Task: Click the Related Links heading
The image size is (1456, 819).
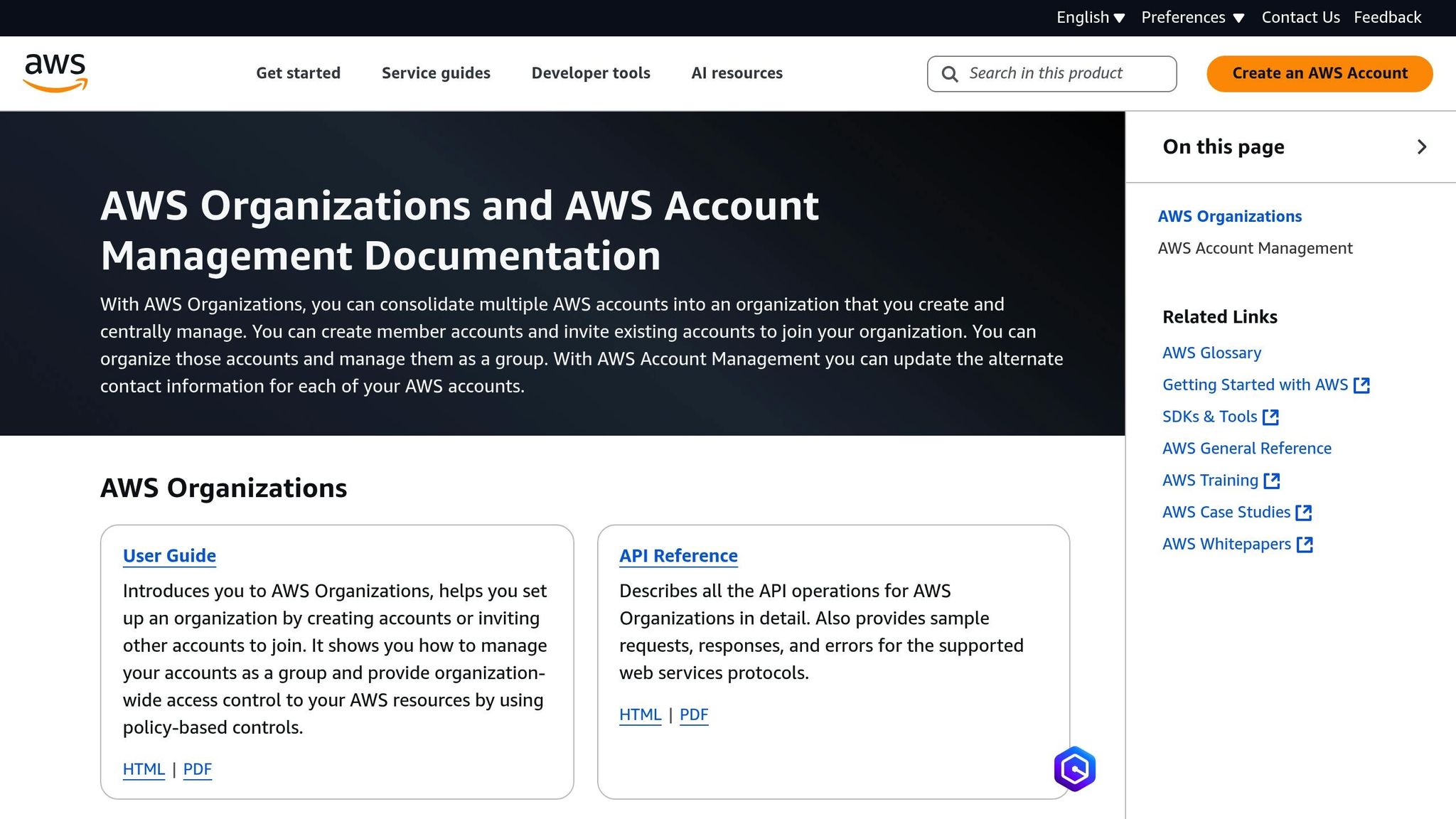Action: pos(1220,317)
